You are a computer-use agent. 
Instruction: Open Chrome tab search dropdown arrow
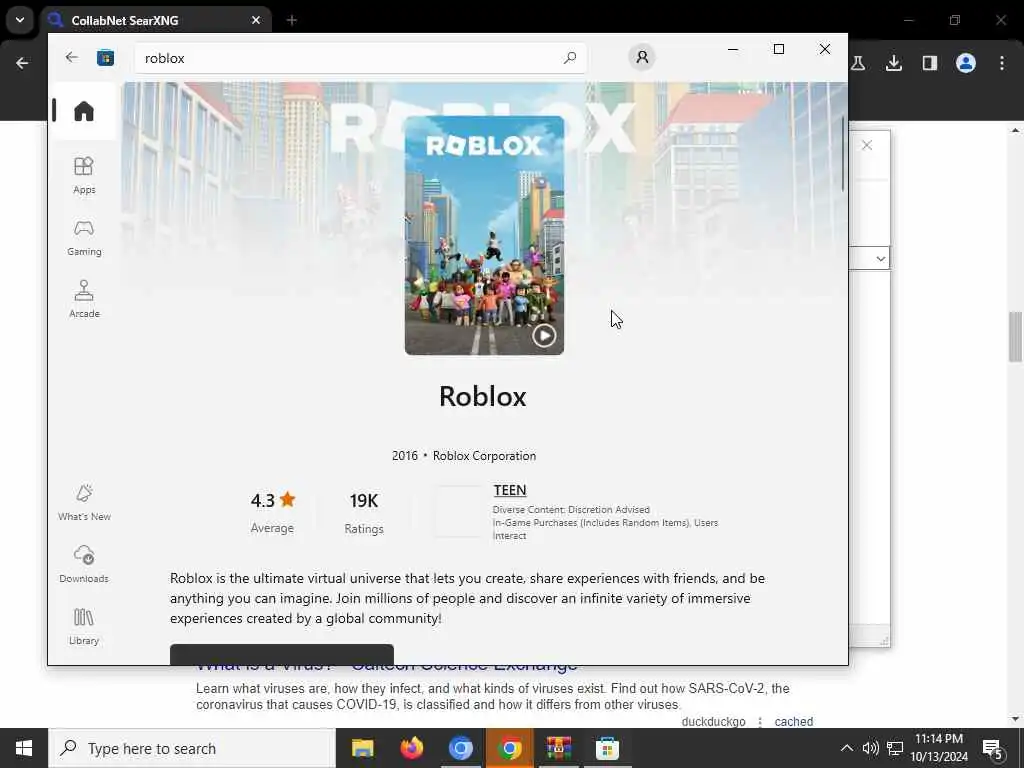tap(20, 20)
